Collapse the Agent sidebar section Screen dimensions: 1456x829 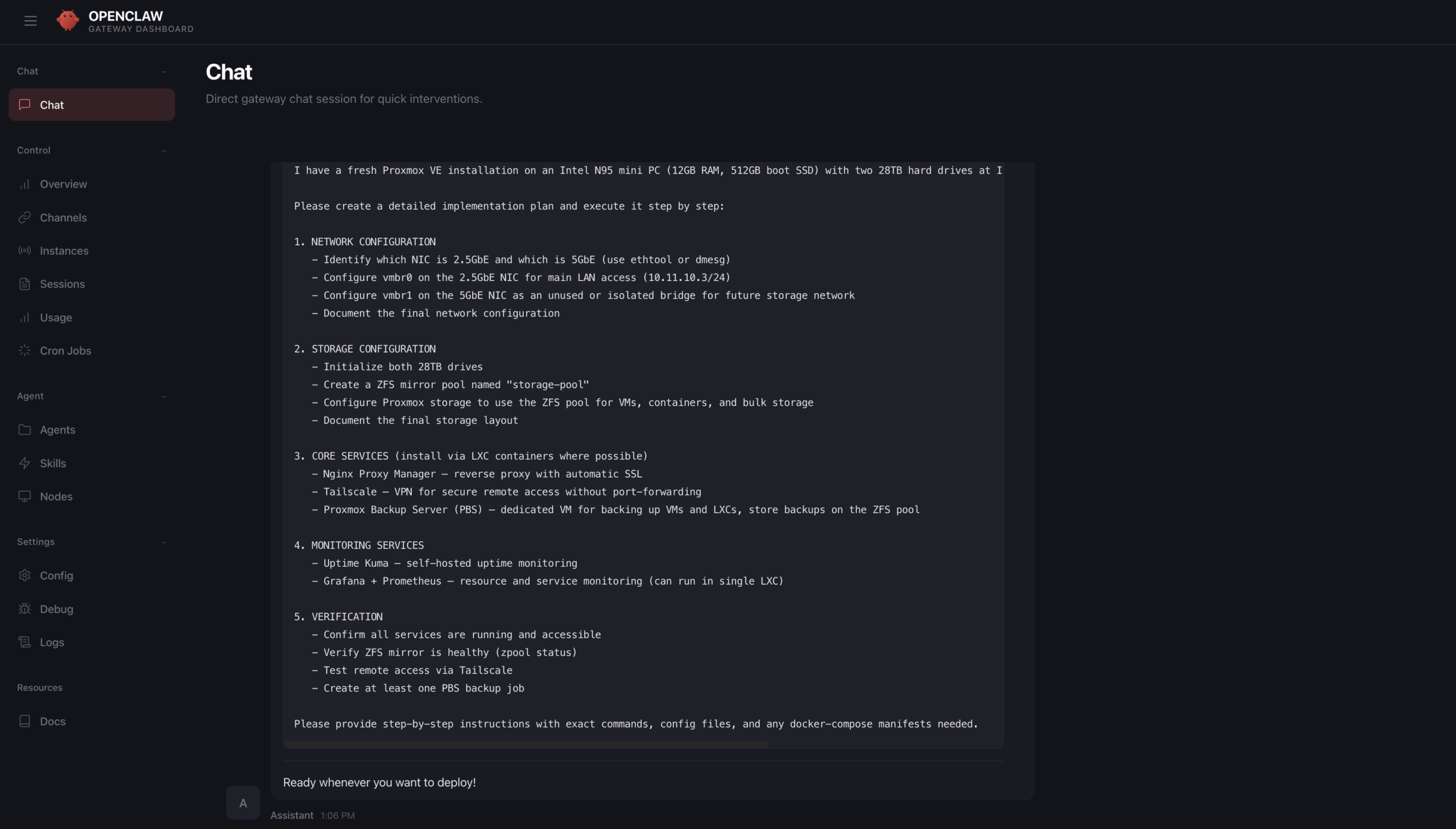(x=163, y=396)
